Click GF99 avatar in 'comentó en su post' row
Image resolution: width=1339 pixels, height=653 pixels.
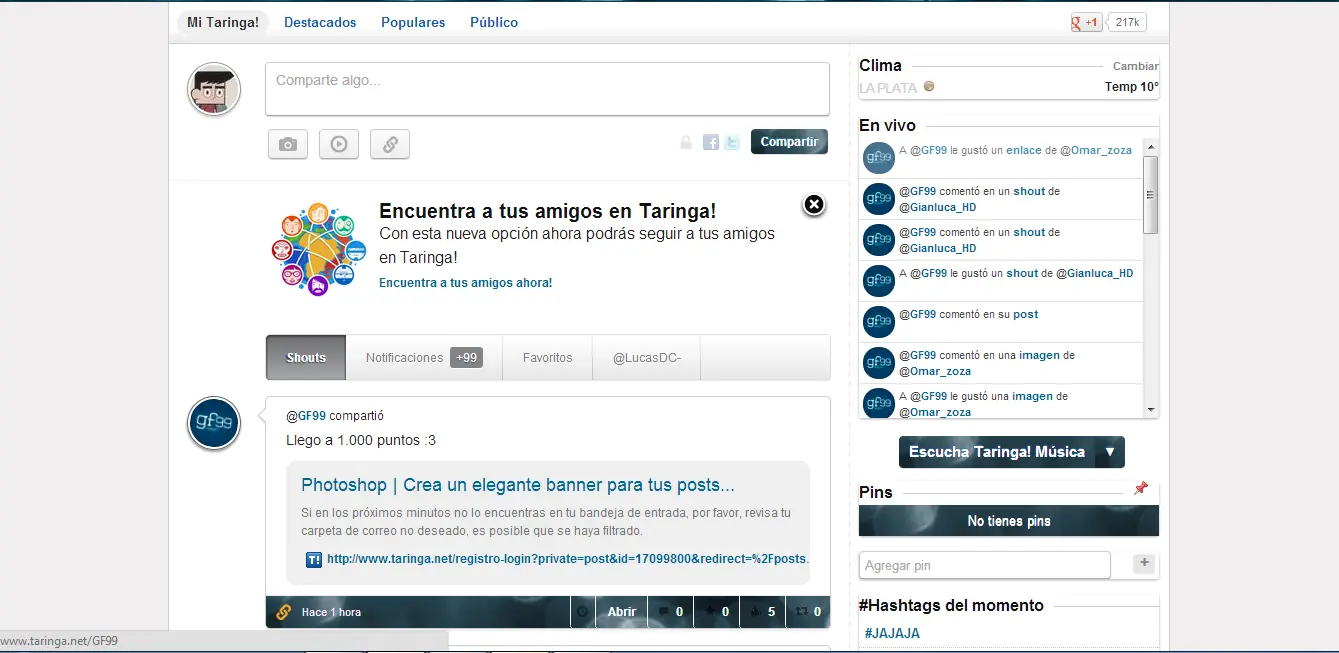pos(878,322)
